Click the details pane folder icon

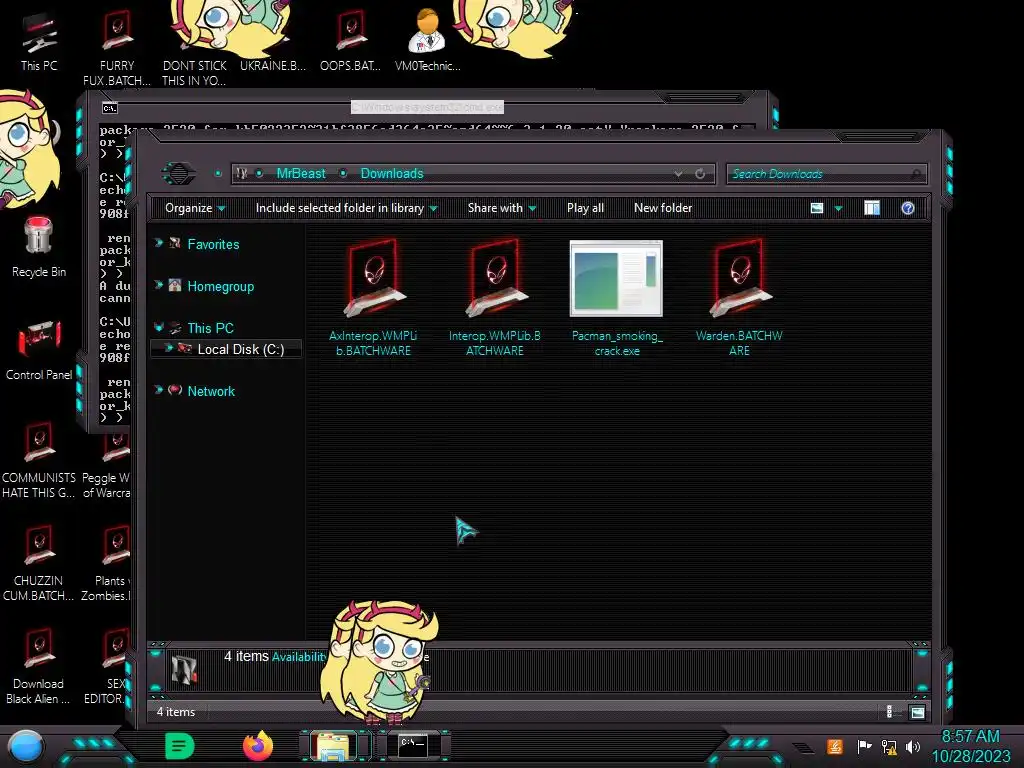pyautogui.click(x=184, y=669)
